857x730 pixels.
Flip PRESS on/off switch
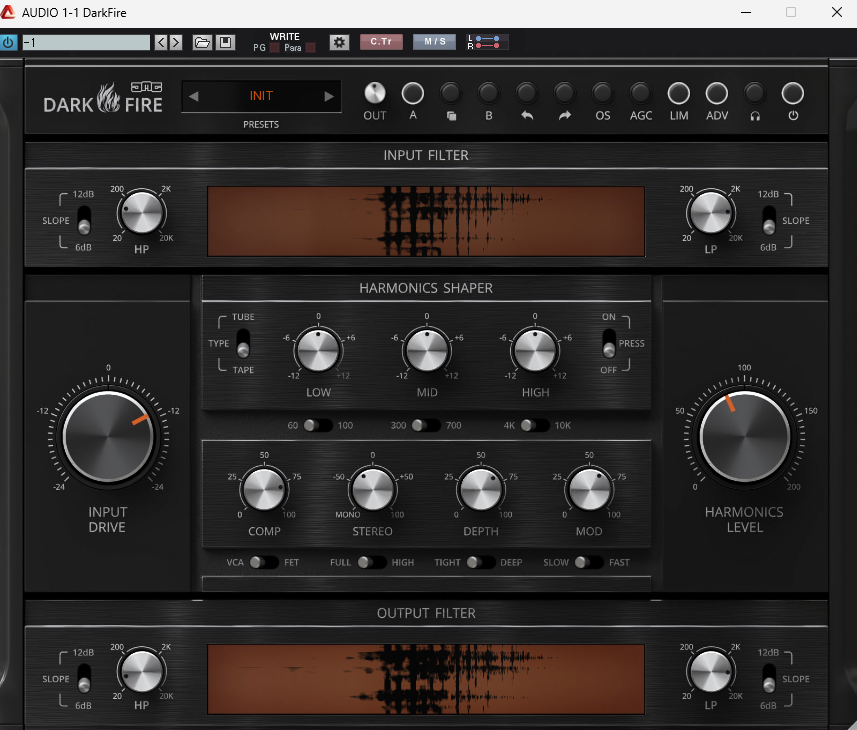(x=608, y=343)
